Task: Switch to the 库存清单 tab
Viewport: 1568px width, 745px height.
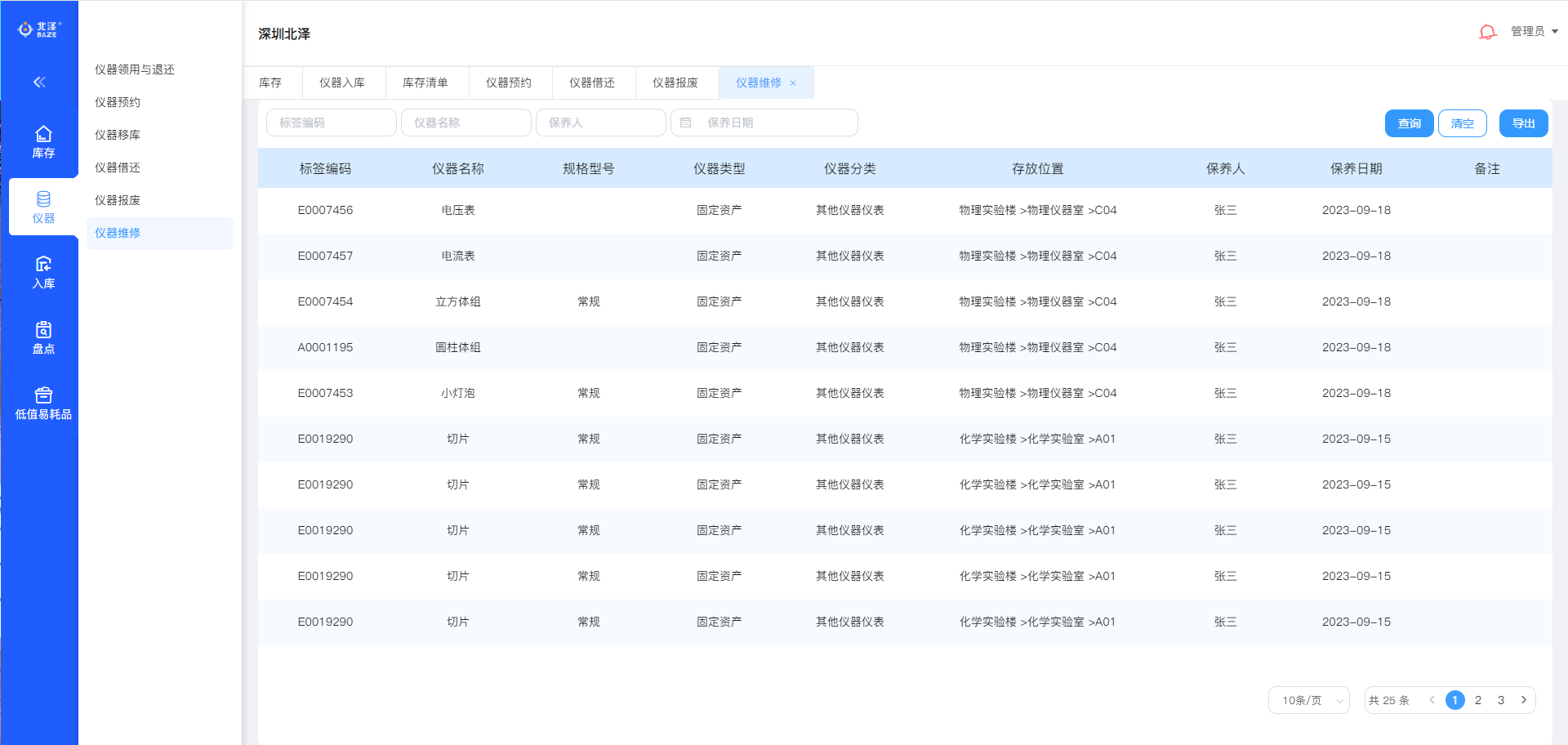Action: click(425, 83)
